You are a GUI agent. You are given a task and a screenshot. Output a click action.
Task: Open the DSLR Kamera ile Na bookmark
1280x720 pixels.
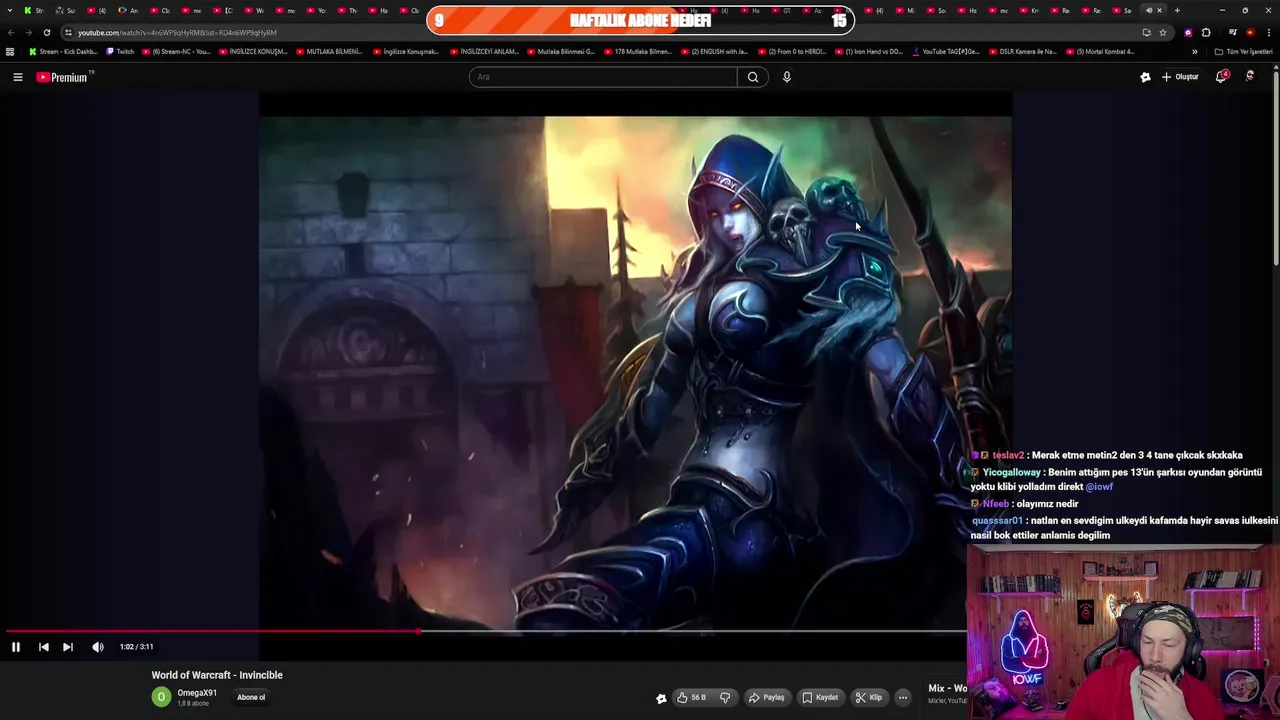(1023, 51)
